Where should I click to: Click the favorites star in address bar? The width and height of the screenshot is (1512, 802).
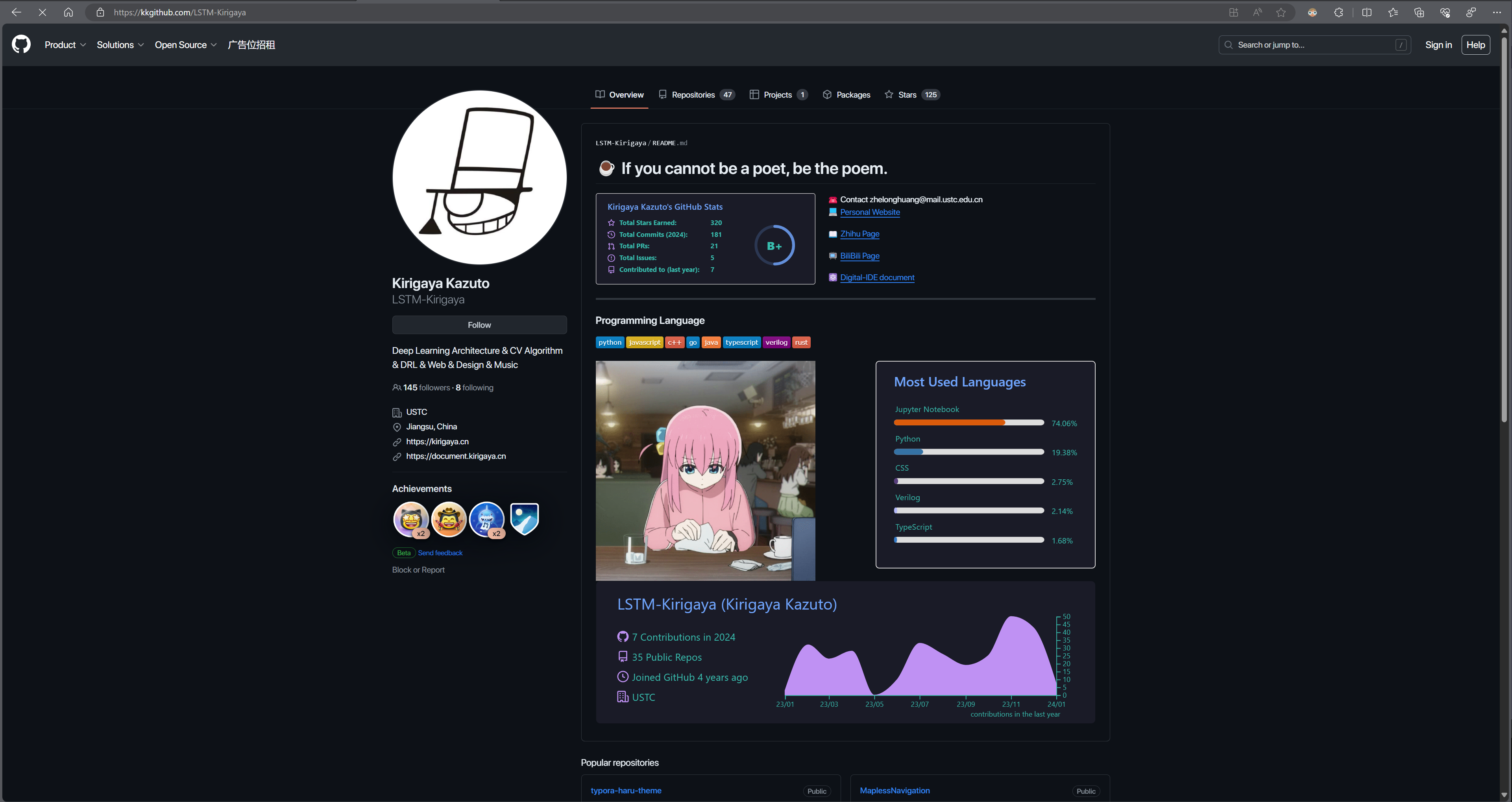click(1281, 12)
